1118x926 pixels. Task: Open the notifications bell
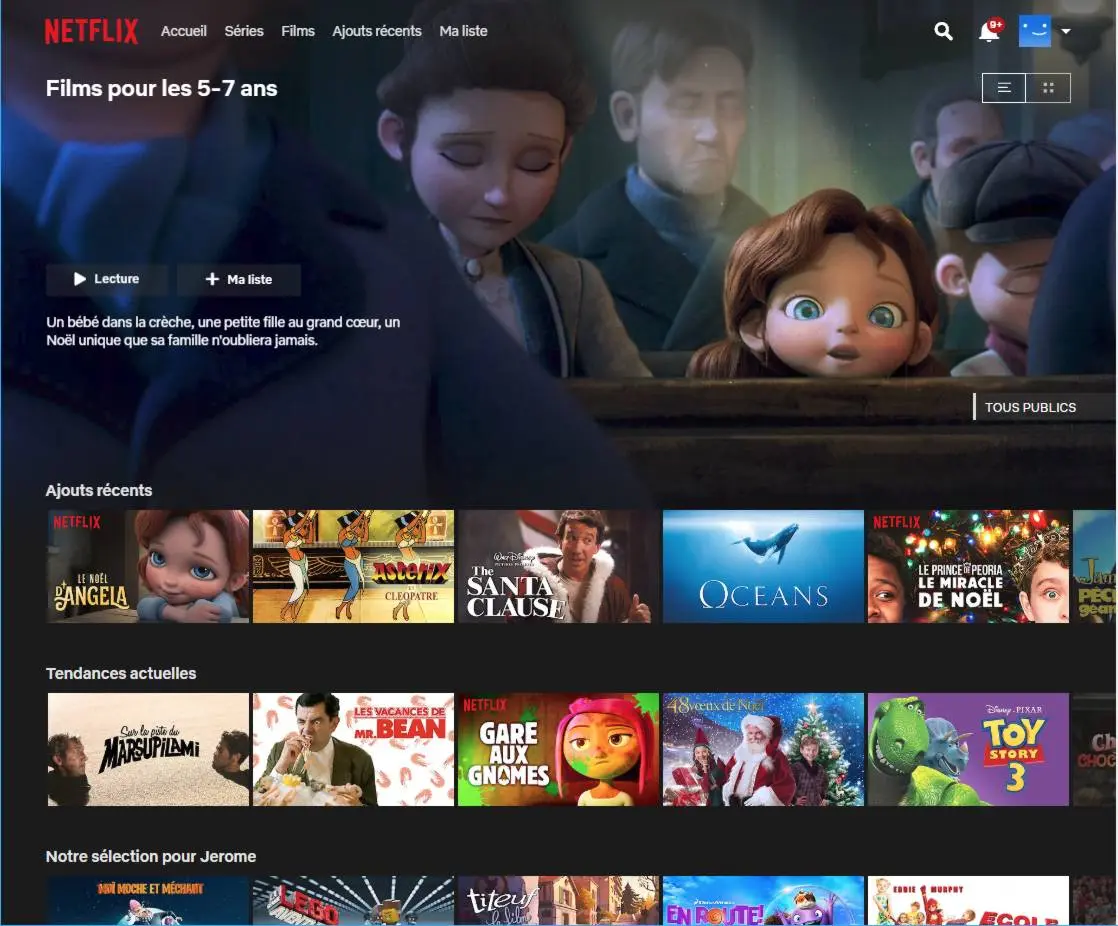[x=990, y=31]
